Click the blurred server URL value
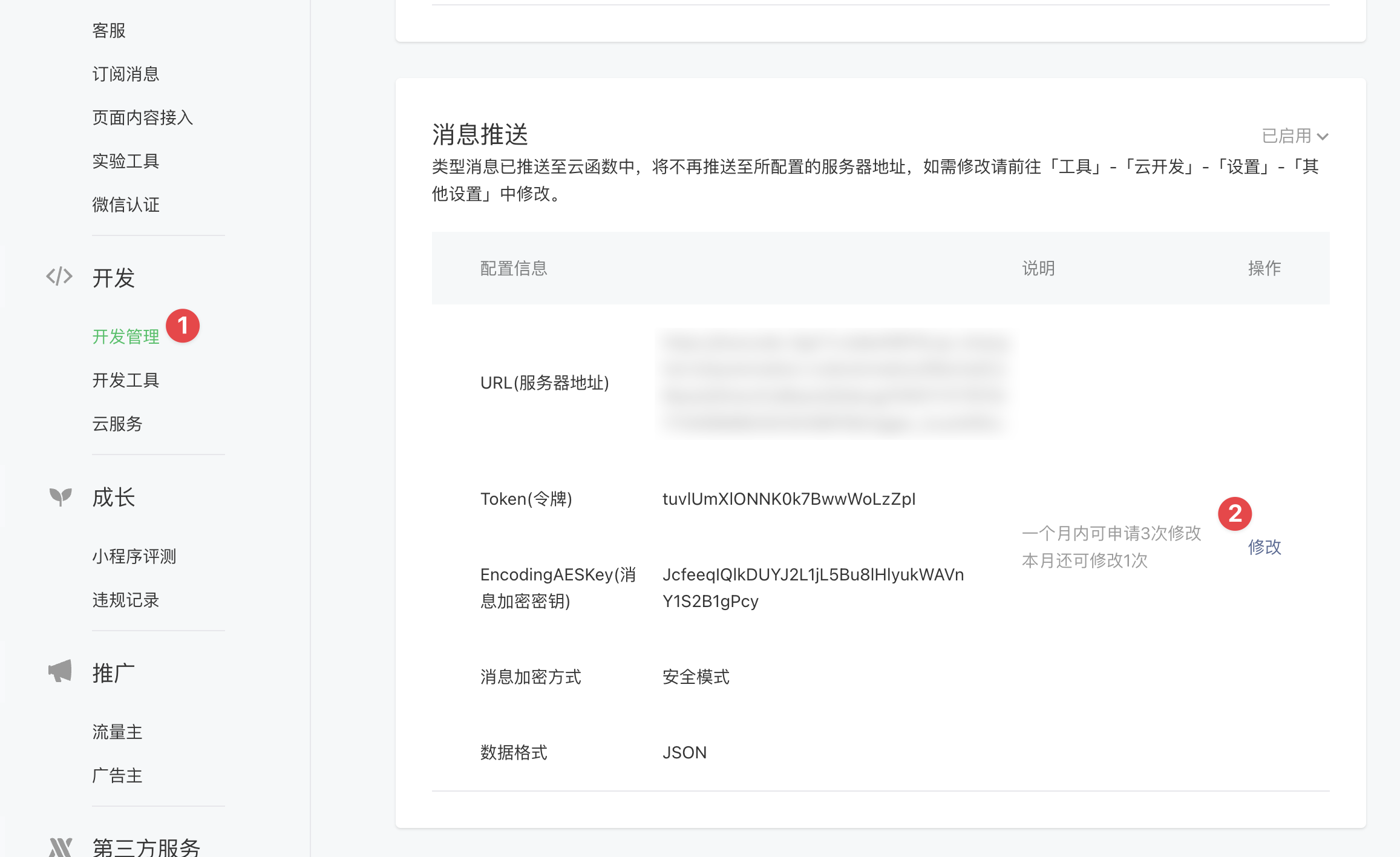The image size is (1400, 857). tap(835, 383)
